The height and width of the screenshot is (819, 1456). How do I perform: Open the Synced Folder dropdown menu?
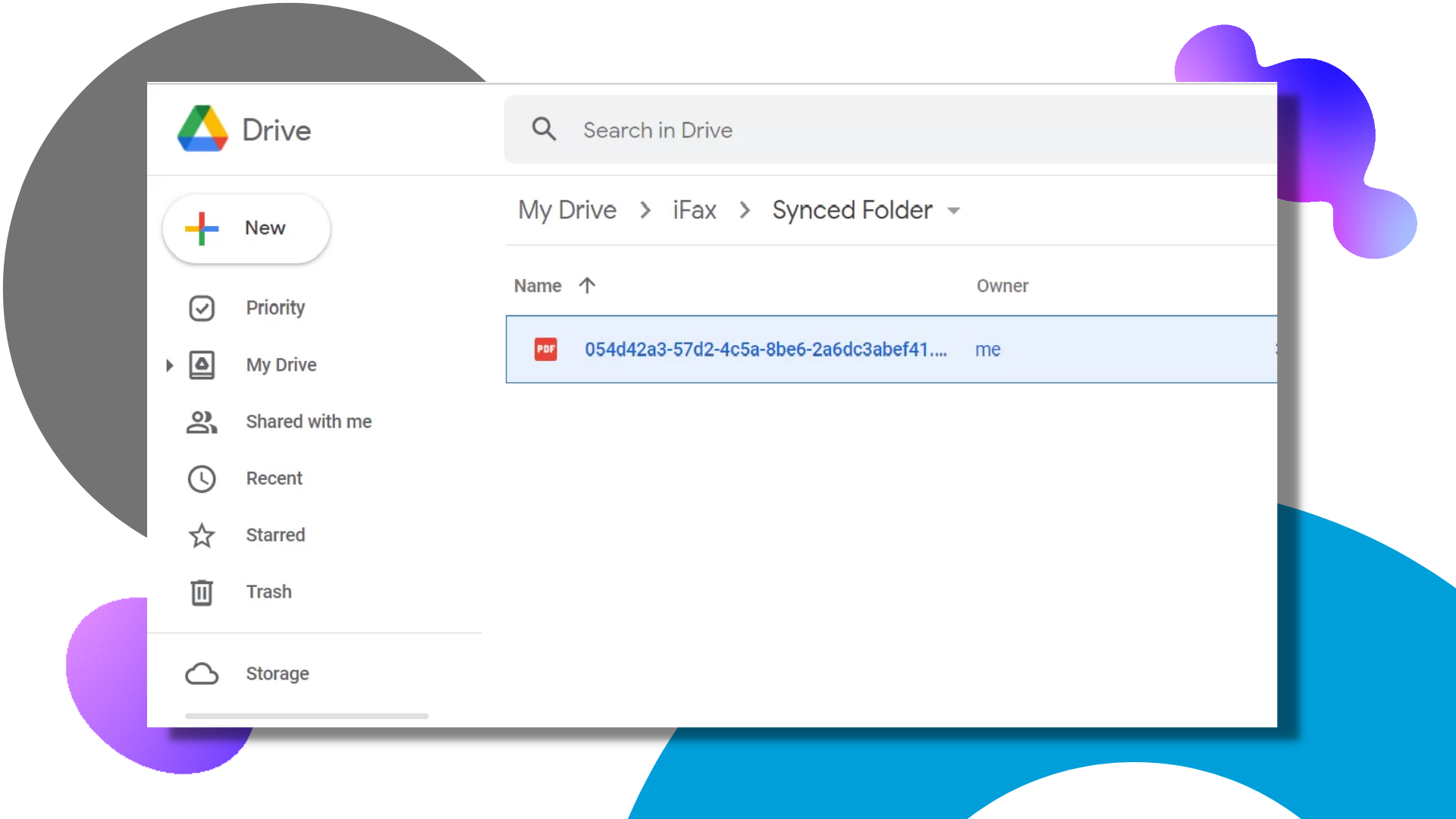(x=954, y=211)
